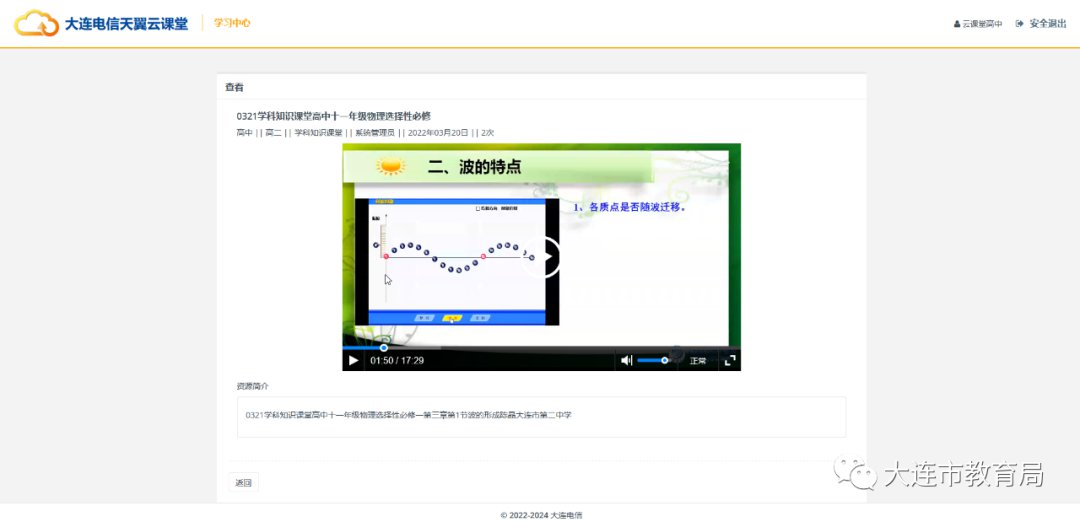Click the cloud logo in the header
1080x522 pixels.
click(x=37, y=23)
